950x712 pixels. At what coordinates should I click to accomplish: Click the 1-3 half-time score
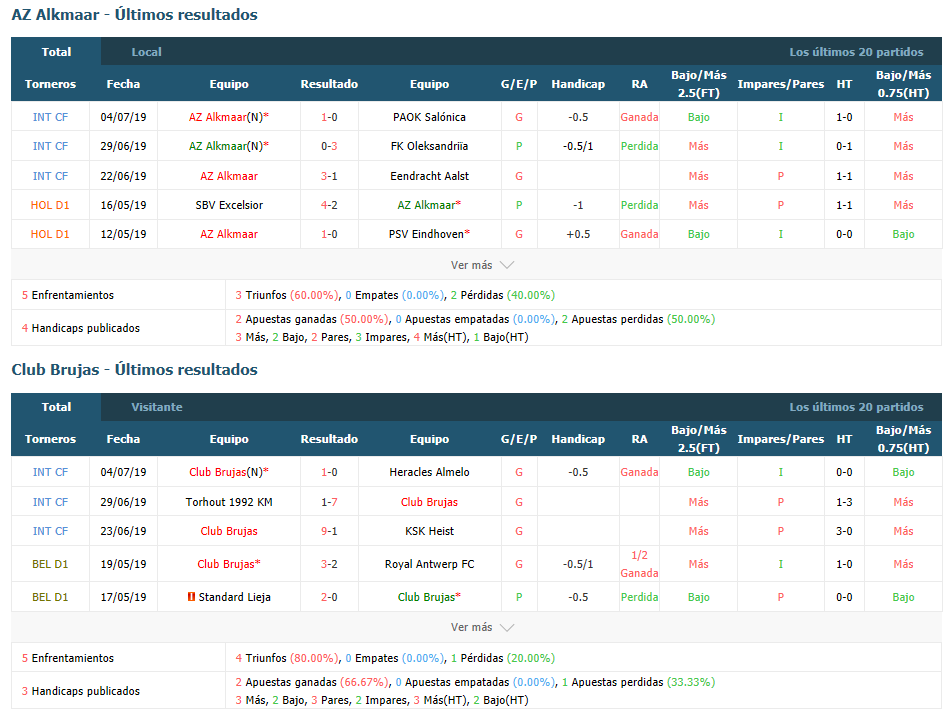[x=844, y=502]
